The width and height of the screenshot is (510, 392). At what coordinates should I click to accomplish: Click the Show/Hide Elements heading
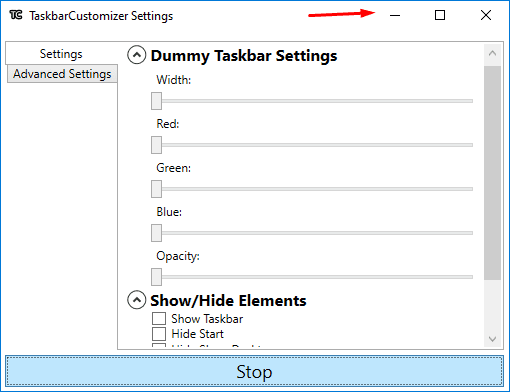(x=228, y=301)
